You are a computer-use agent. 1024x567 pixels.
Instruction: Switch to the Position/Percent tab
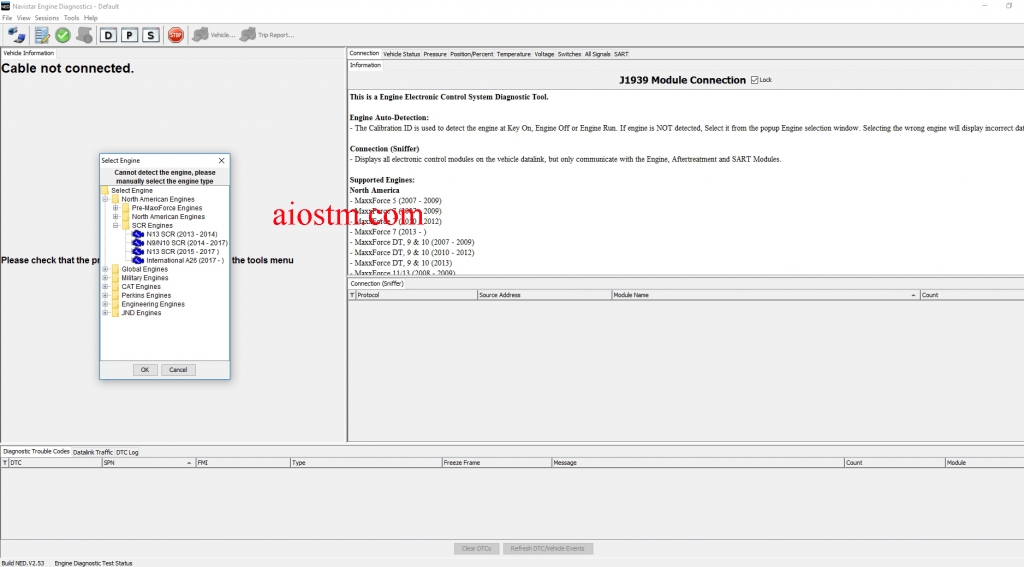click(x=471, y=54)
